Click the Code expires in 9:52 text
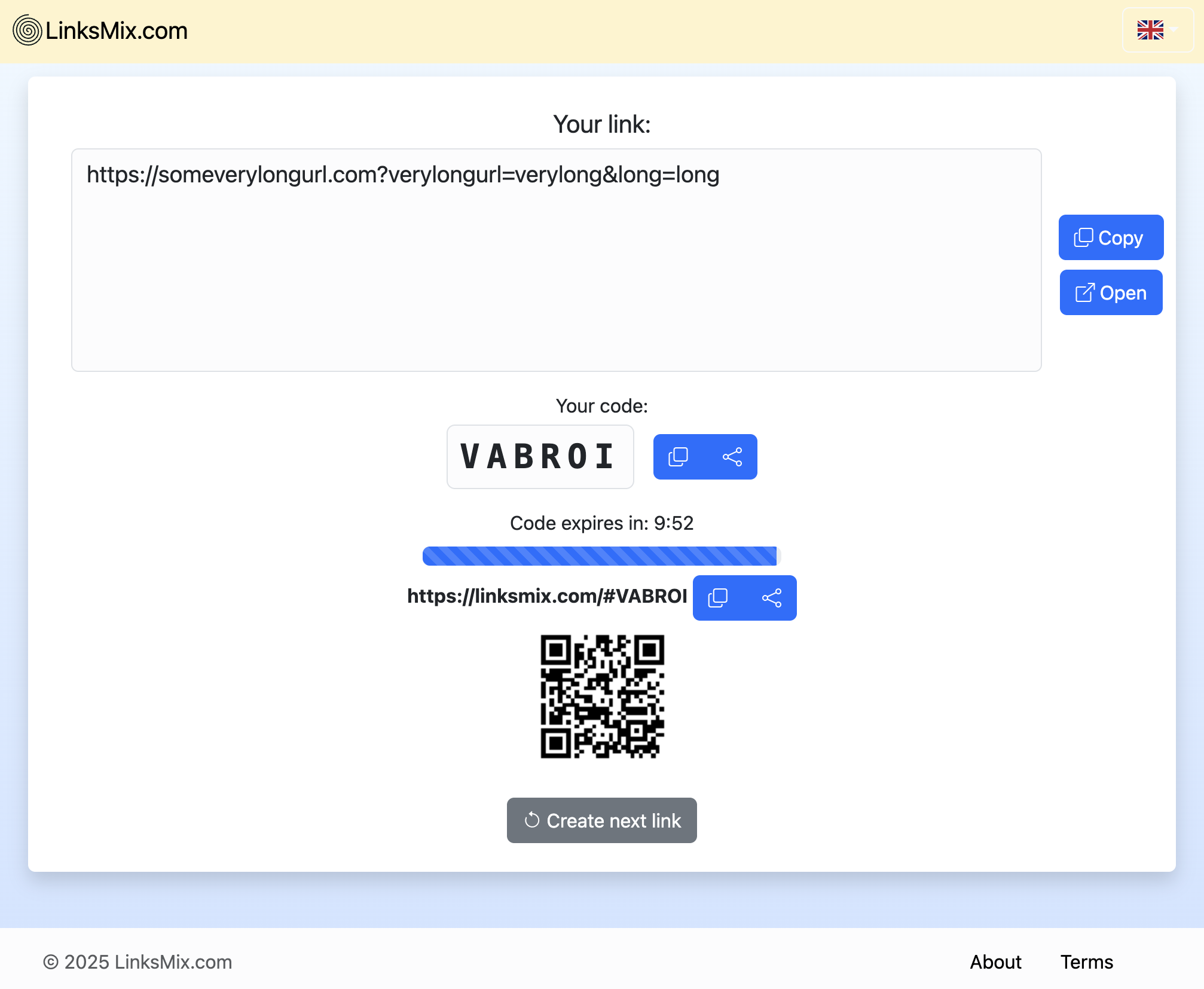This screenshot has height=989, width=1204. (x=601, y=523)
